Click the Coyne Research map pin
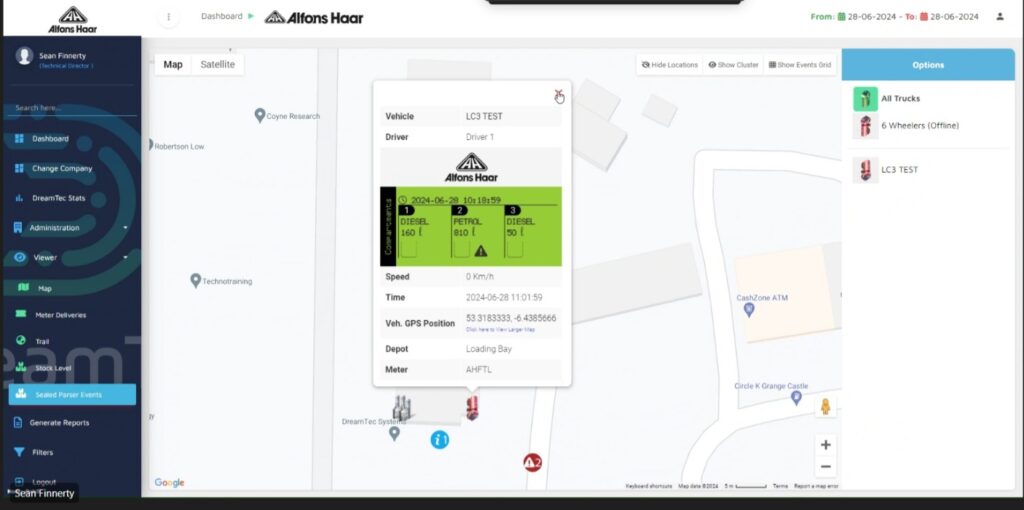The width and height of the screenshot is (1024, 510). 260,115
